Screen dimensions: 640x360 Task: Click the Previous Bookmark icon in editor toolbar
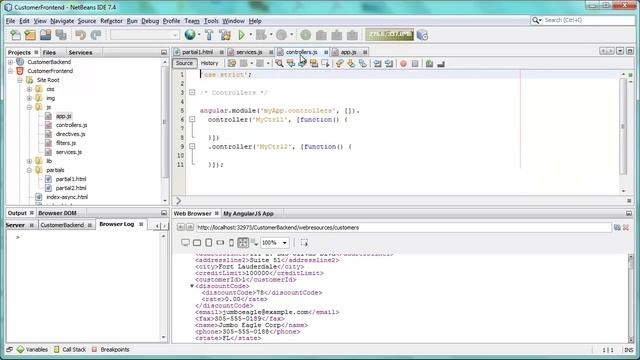click(x=340, y=63)
